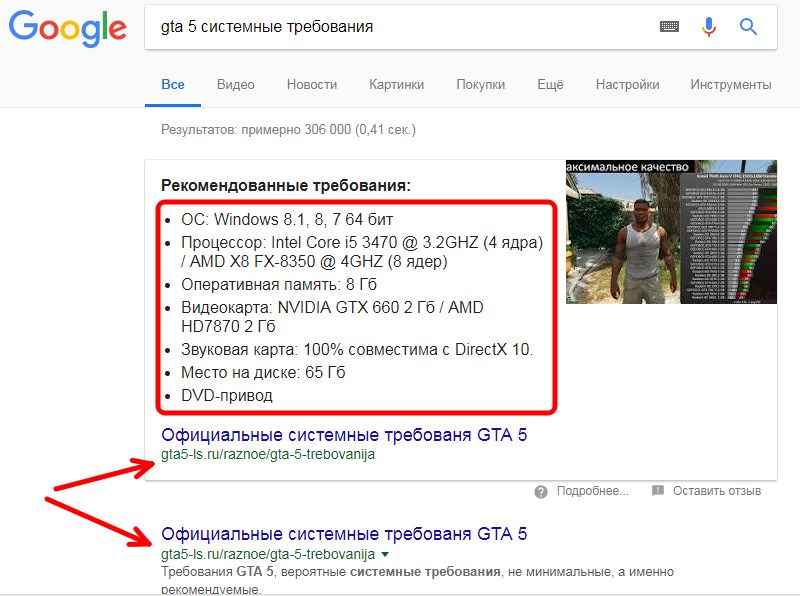Show search filters via Инструменты

730,85
